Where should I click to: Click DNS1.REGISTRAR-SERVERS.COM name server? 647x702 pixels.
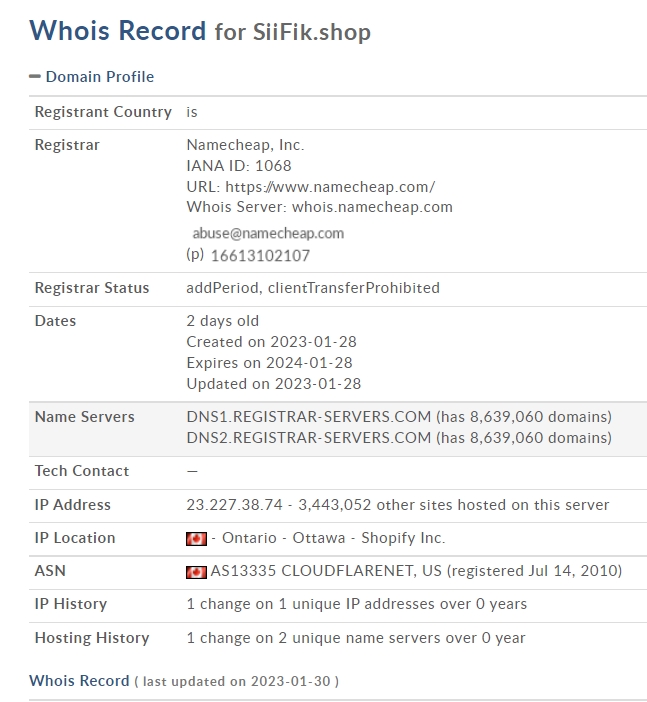coord(309,417)
